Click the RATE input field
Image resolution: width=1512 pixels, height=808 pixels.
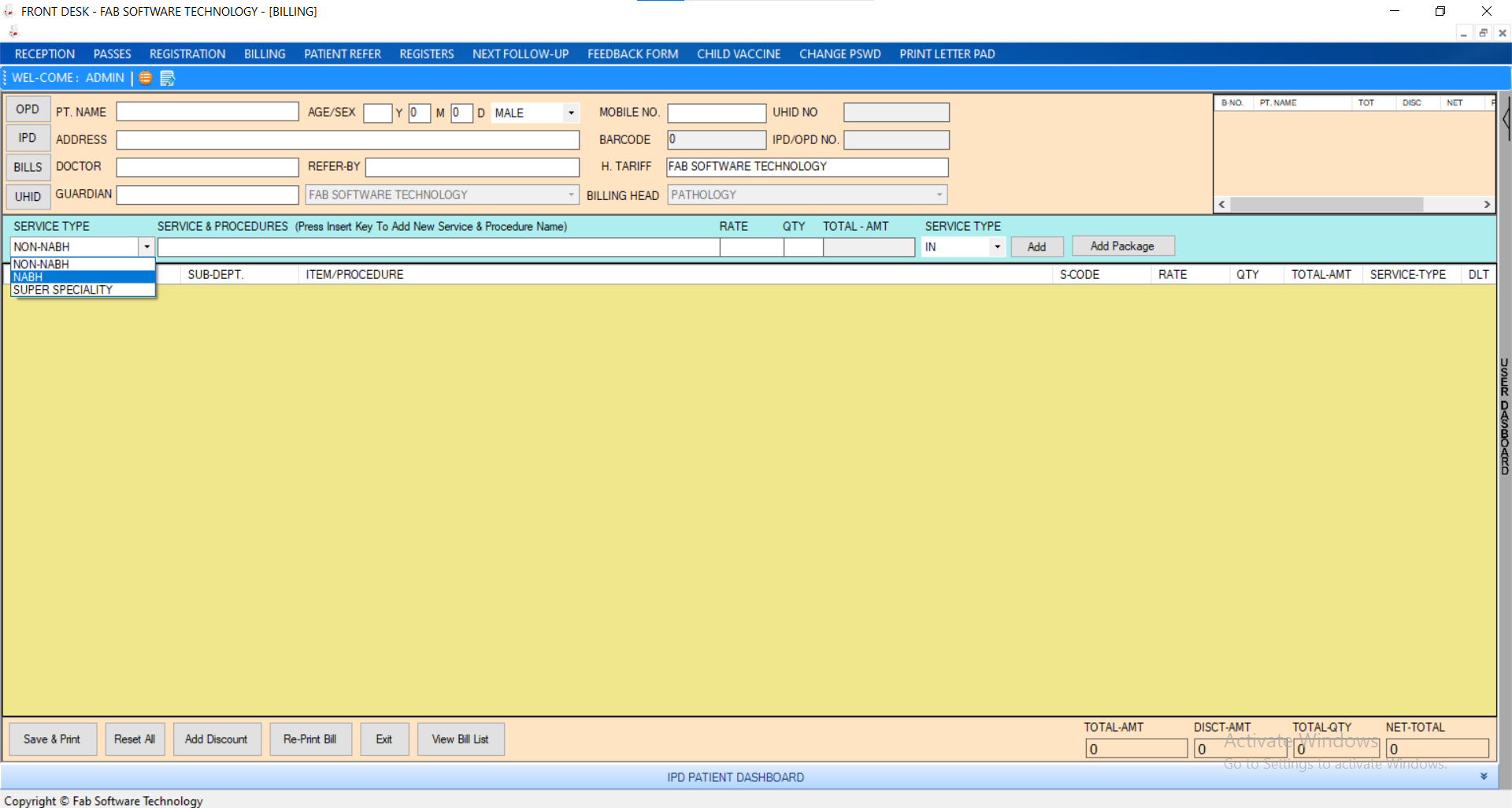coord(752,247)
